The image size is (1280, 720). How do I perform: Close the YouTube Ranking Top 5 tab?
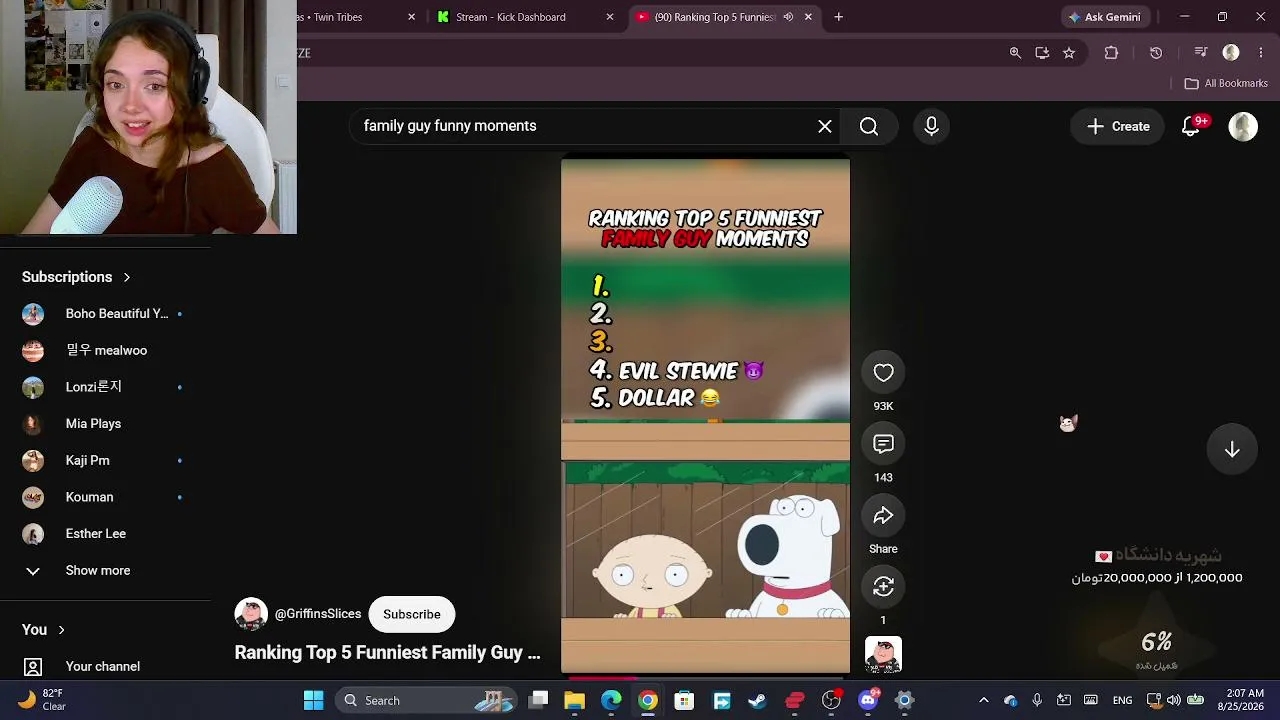808,17
